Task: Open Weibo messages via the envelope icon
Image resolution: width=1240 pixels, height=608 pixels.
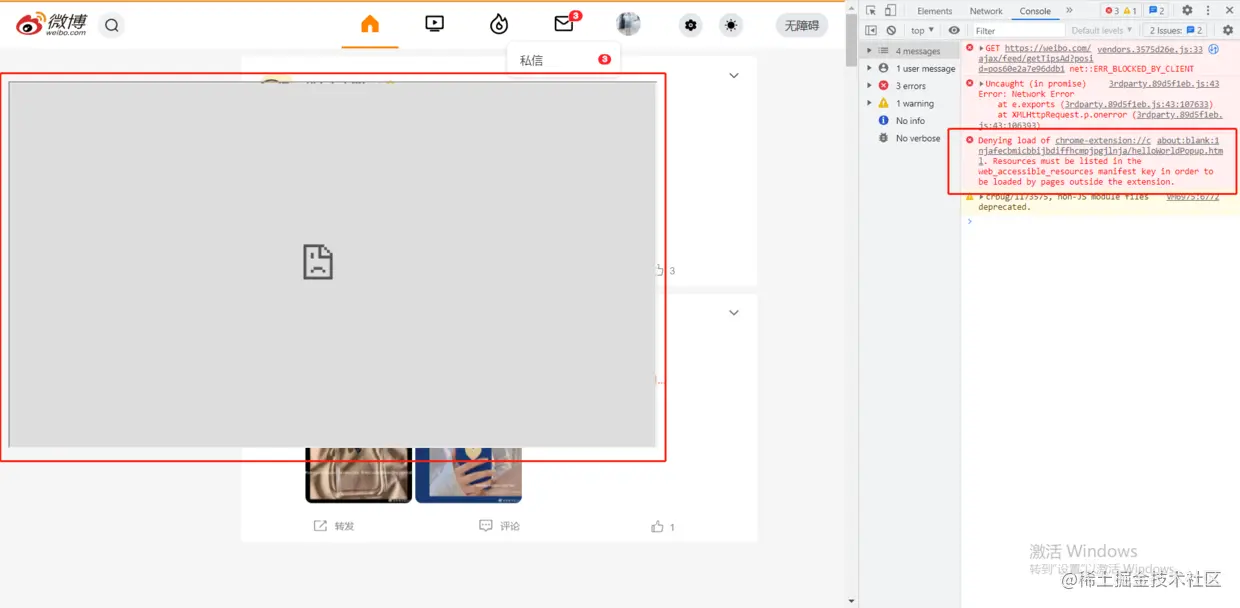Action: 564,22
